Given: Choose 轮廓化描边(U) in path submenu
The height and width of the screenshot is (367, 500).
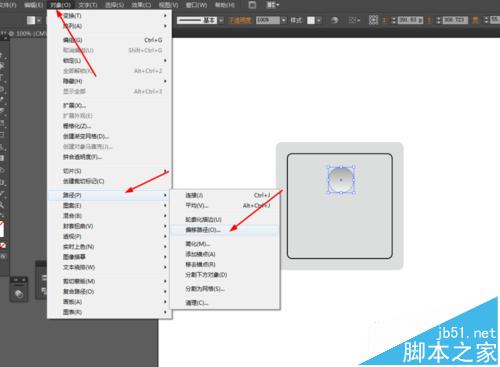Looking at the screenshot, I should pyautogui.click(x=225, y=220).
